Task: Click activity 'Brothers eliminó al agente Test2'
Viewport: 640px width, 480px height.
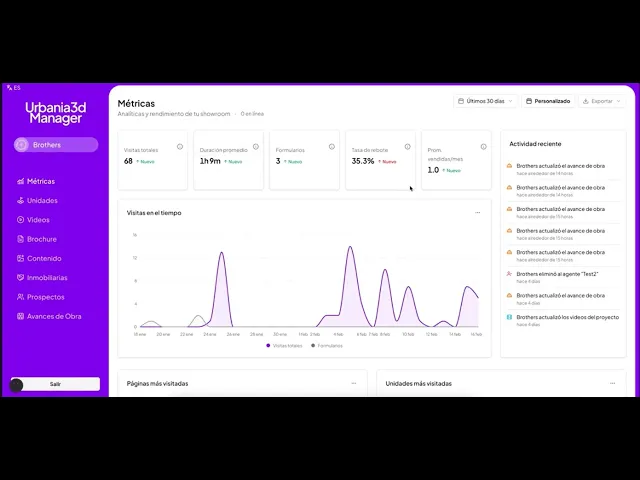Action: 563,277
